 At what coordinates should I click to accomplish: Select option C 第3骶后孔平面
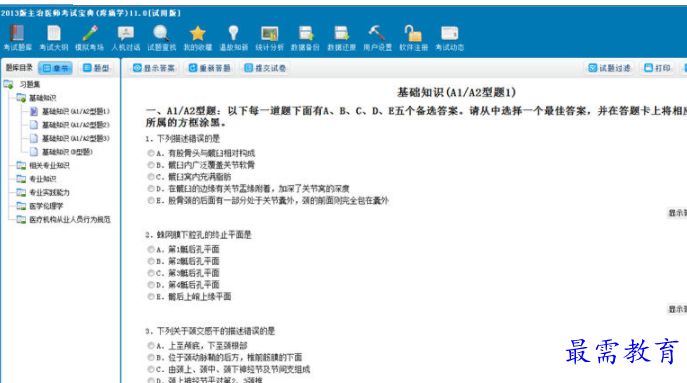coord(151,273)
